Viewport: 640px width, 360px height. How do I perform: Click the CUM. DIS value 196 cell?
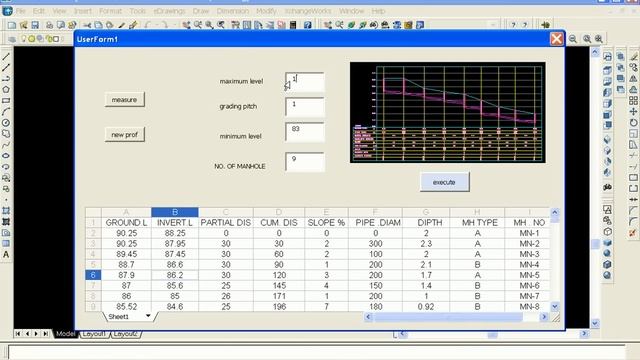[279, 307]
